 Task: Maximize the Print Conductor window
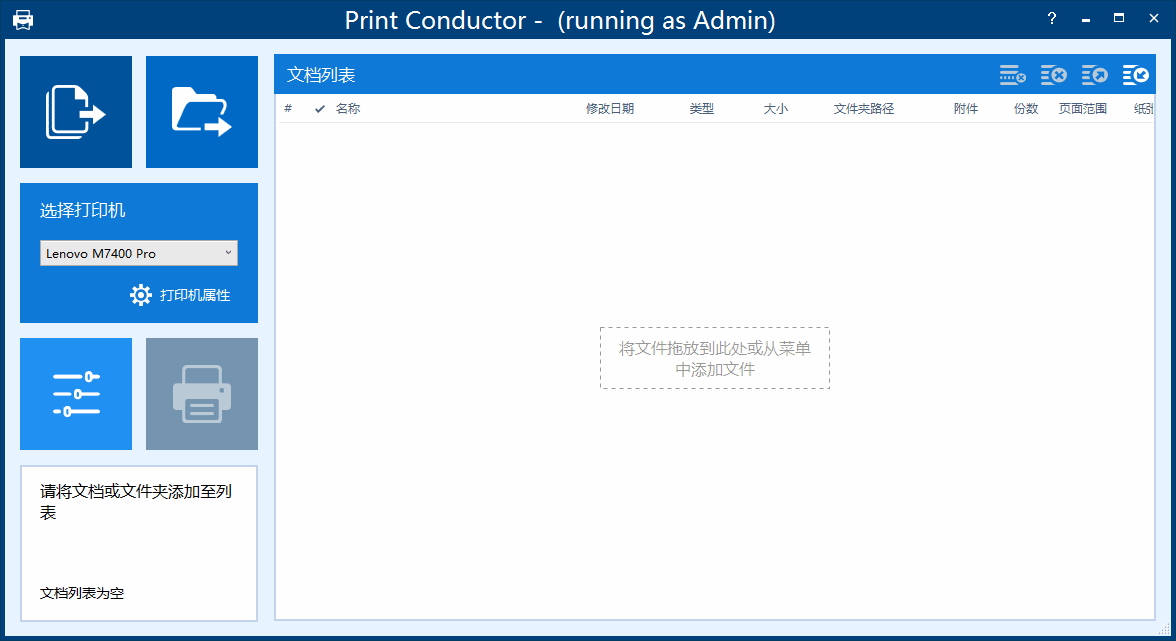point(1119,19)
